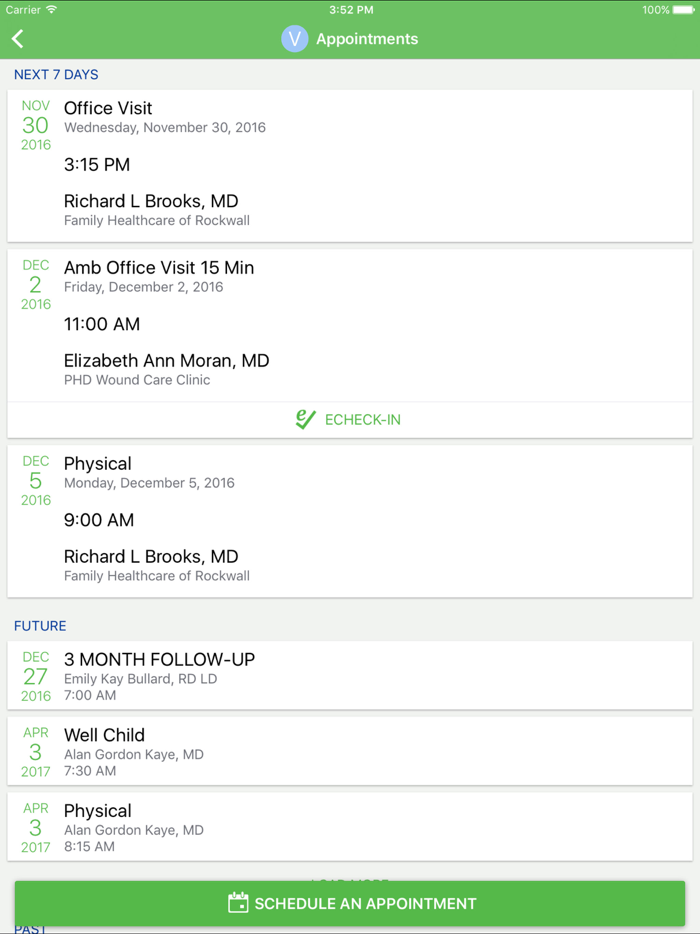Screen dimensions: 700x934
Task: Start eCheck-in for the December 2 appointment
Action: pos(348,420)
